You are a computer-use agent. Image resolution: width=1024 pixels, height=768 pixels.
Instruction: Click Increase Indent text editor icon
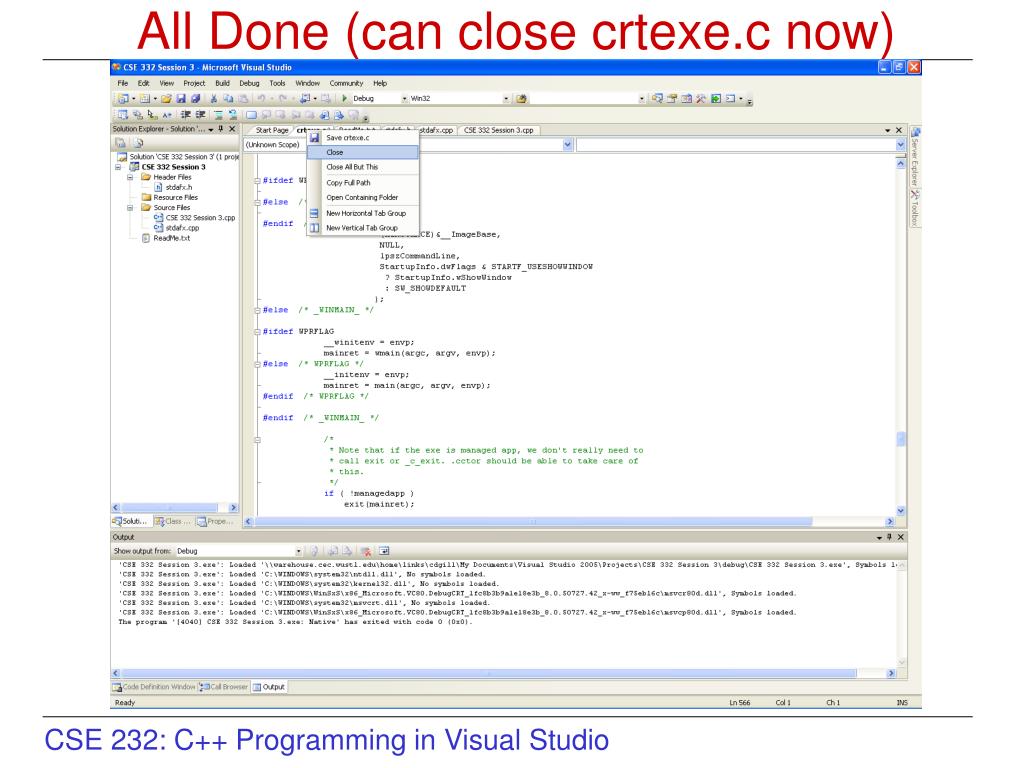pos(200,114)
